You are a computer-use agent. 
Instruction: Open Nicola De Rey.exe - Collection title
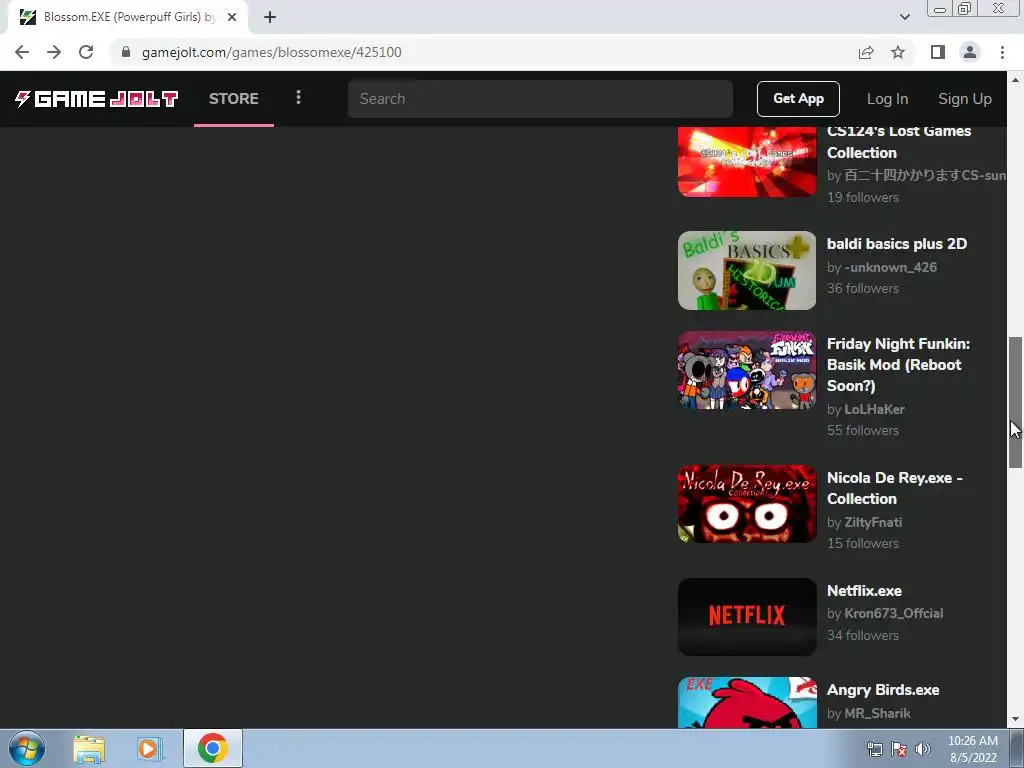point(895,488)
